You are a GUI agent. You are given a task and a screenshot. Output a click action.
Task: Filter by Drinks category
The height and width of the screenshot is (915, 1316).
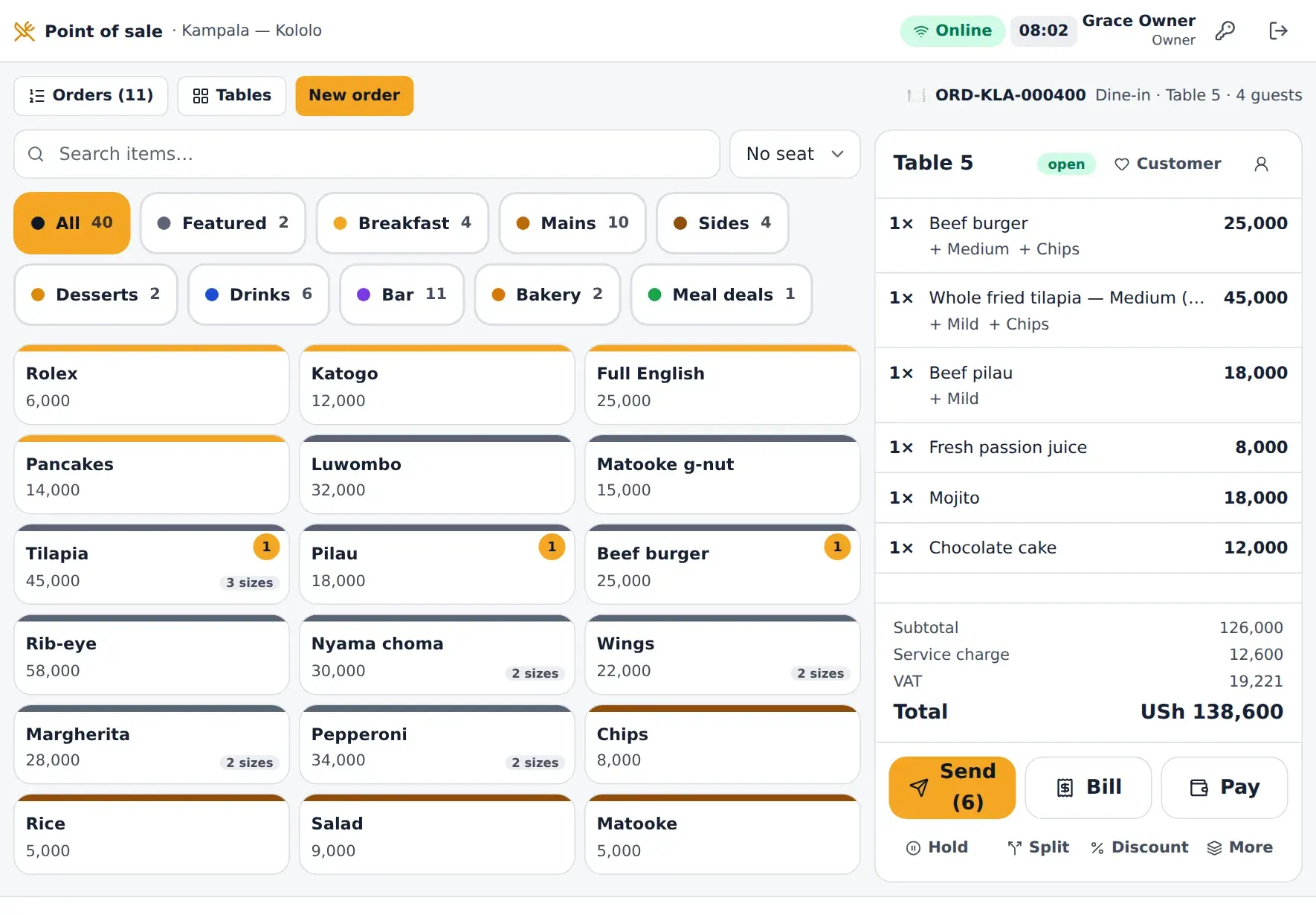pos(259,295)
